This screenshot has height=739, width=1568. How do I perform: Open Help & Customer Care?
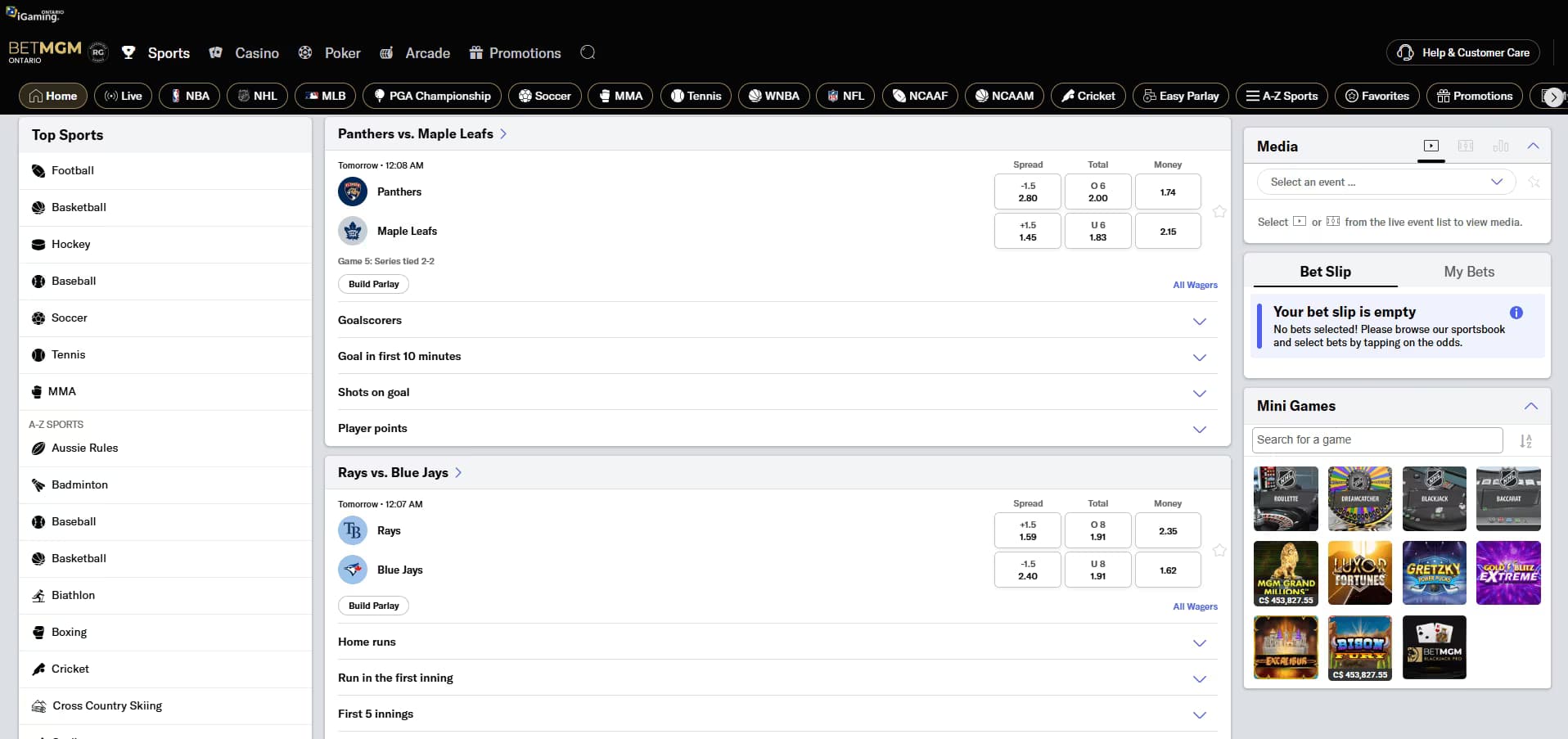pyautogui.click(x=1462, y=52)
